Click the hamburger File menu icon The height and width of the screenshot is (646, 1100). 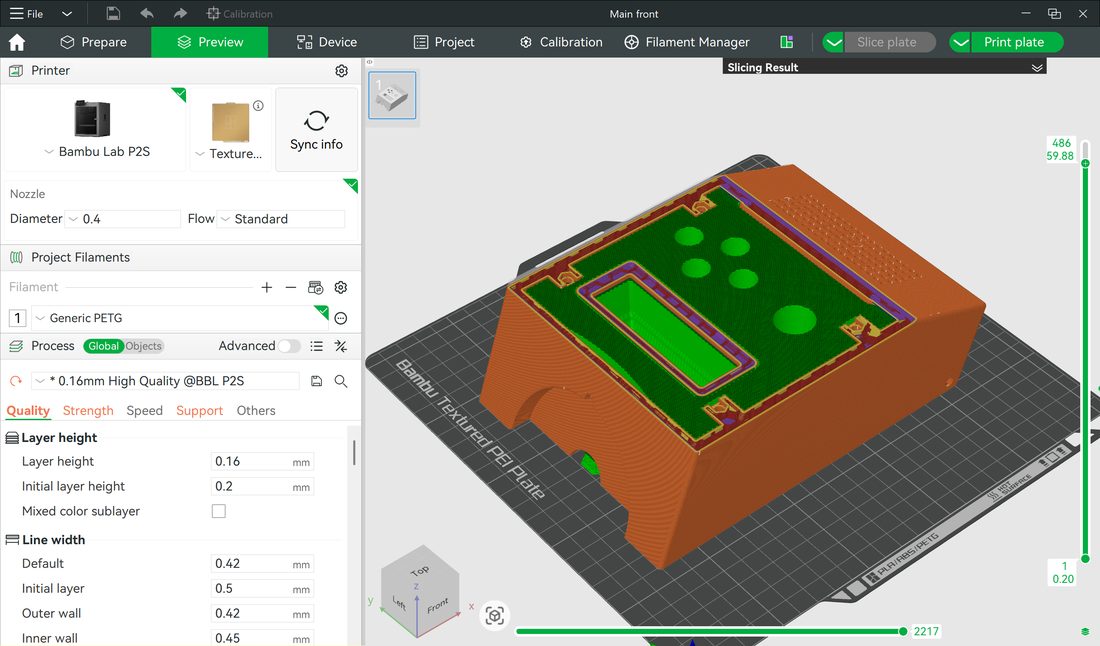click(16, 13)
